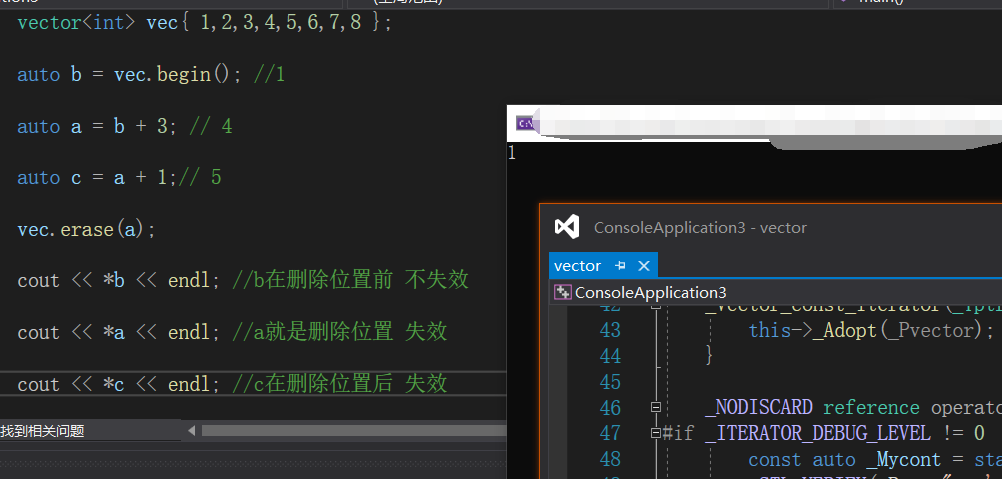The image size is (1002, 479).
Task: Collapse the code block at line 46
Action: [656, 407]
